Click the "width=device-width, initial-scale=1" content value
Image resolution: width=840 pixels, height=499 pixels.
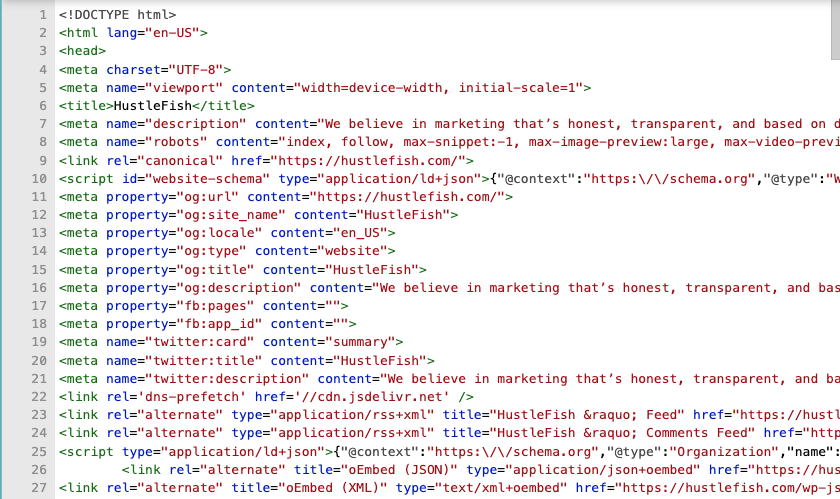(x=438, y=87)
